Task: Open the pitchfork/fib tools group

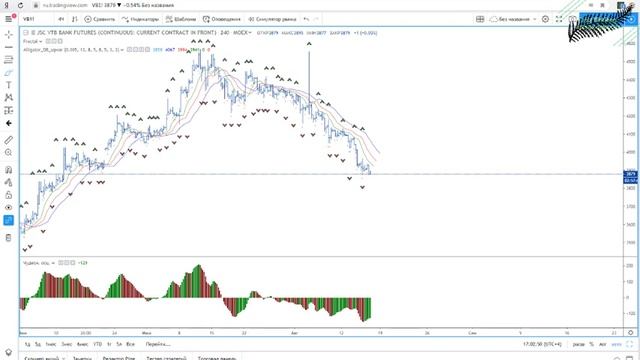Action: pyautogui.click(x=8, y=60)
